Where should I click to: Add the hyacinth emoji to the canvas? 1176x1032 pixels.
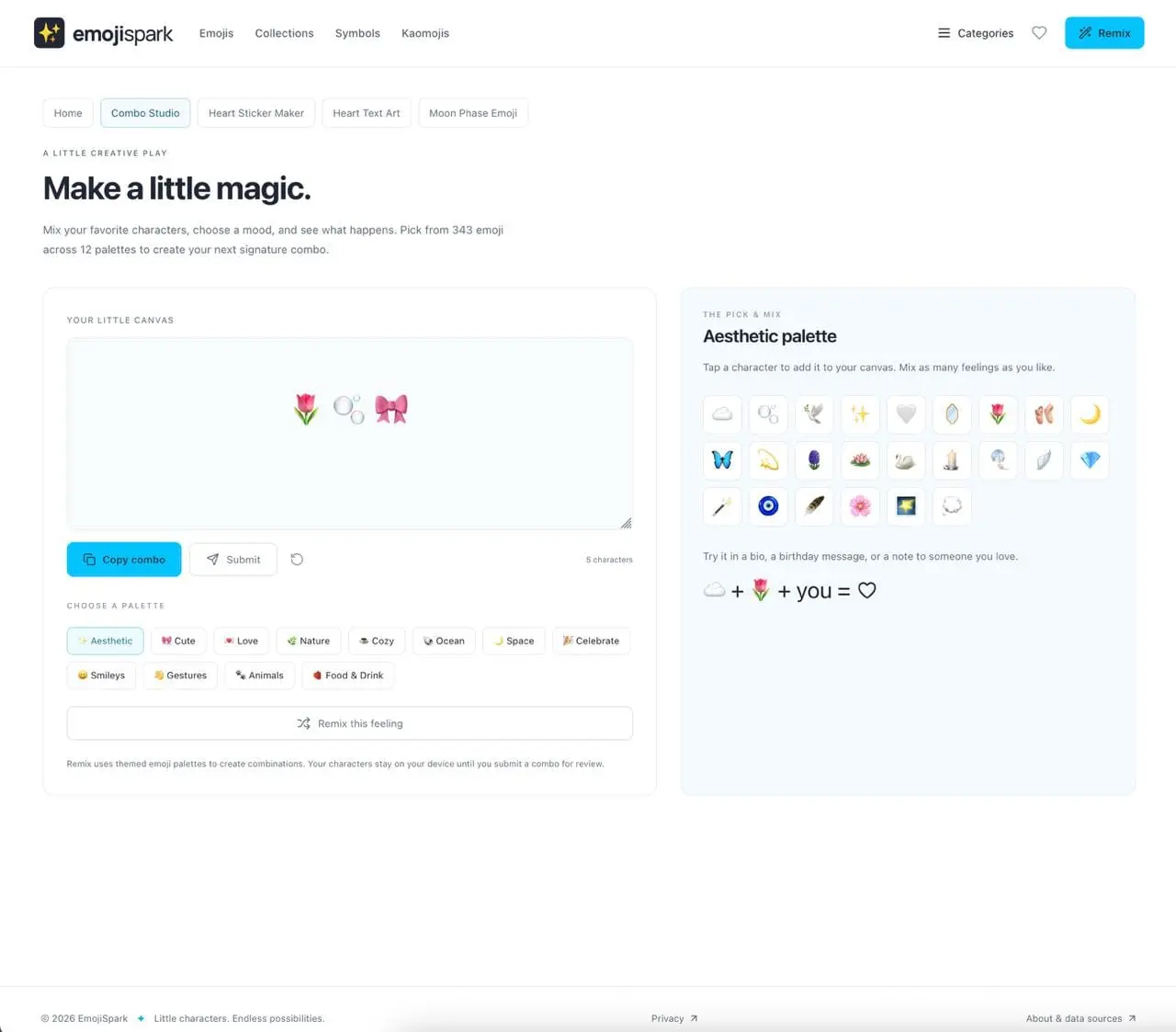click(814, 460)
